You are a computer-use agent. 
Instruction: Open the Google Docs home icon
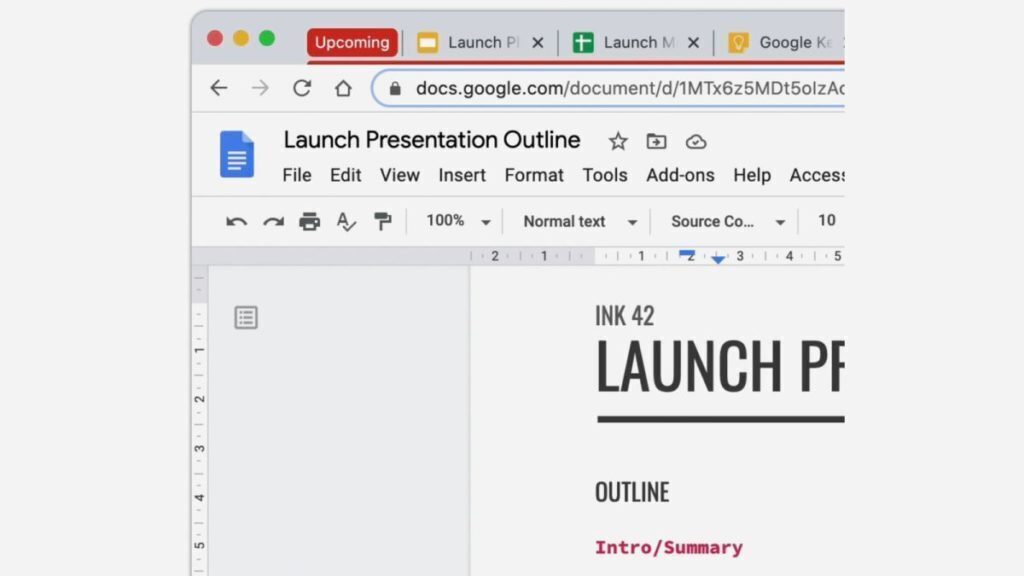pyautogui.click(x=237, y=155)
